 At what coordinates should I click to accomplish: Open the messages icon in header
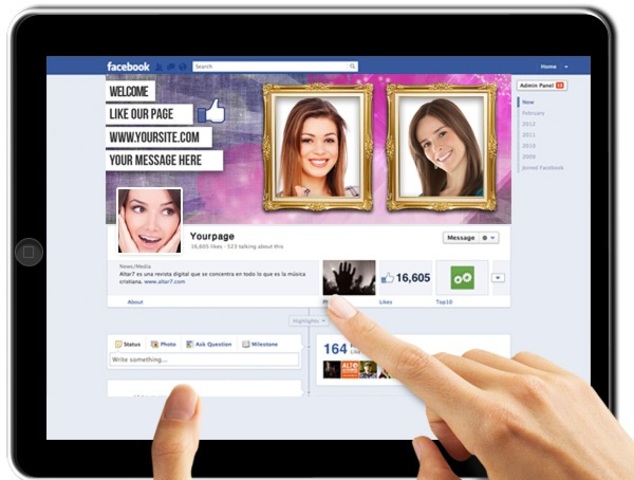(171, 67)
